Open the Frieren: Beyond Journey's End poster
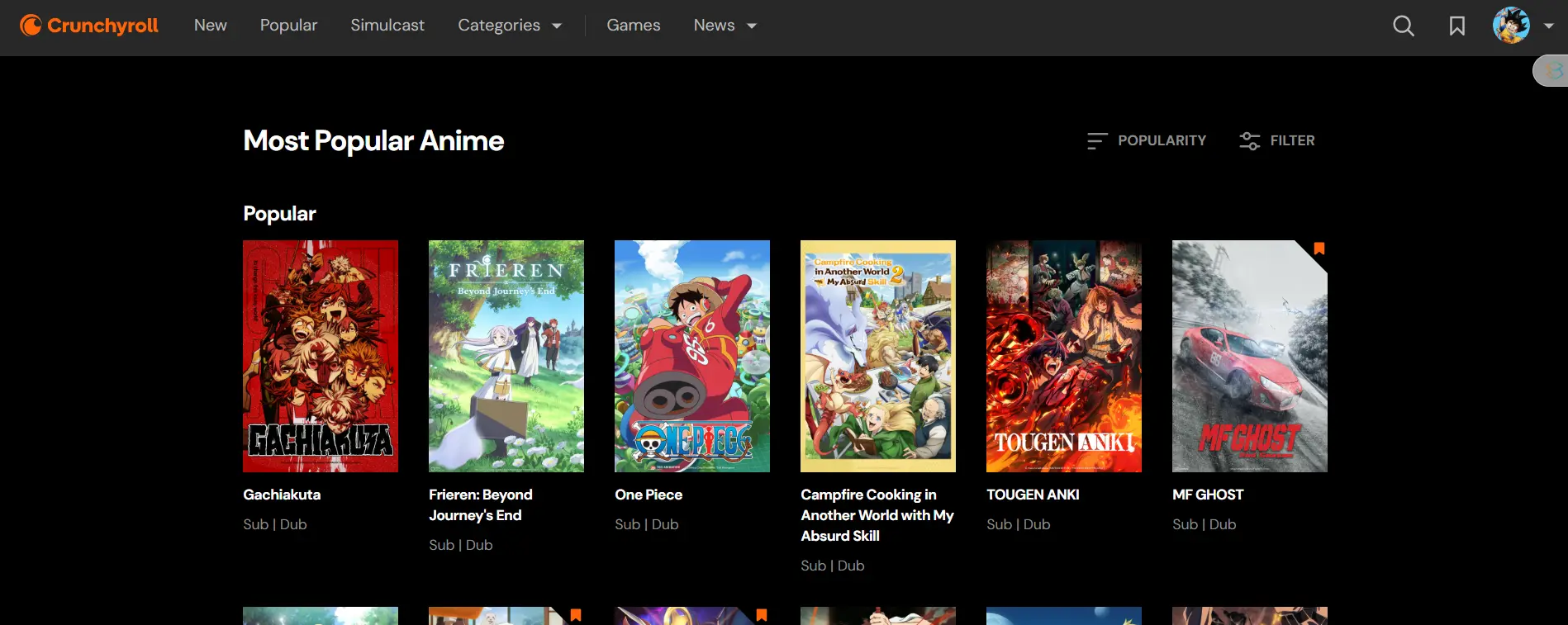Screen dimensions: 1568x625 (506, 356)
